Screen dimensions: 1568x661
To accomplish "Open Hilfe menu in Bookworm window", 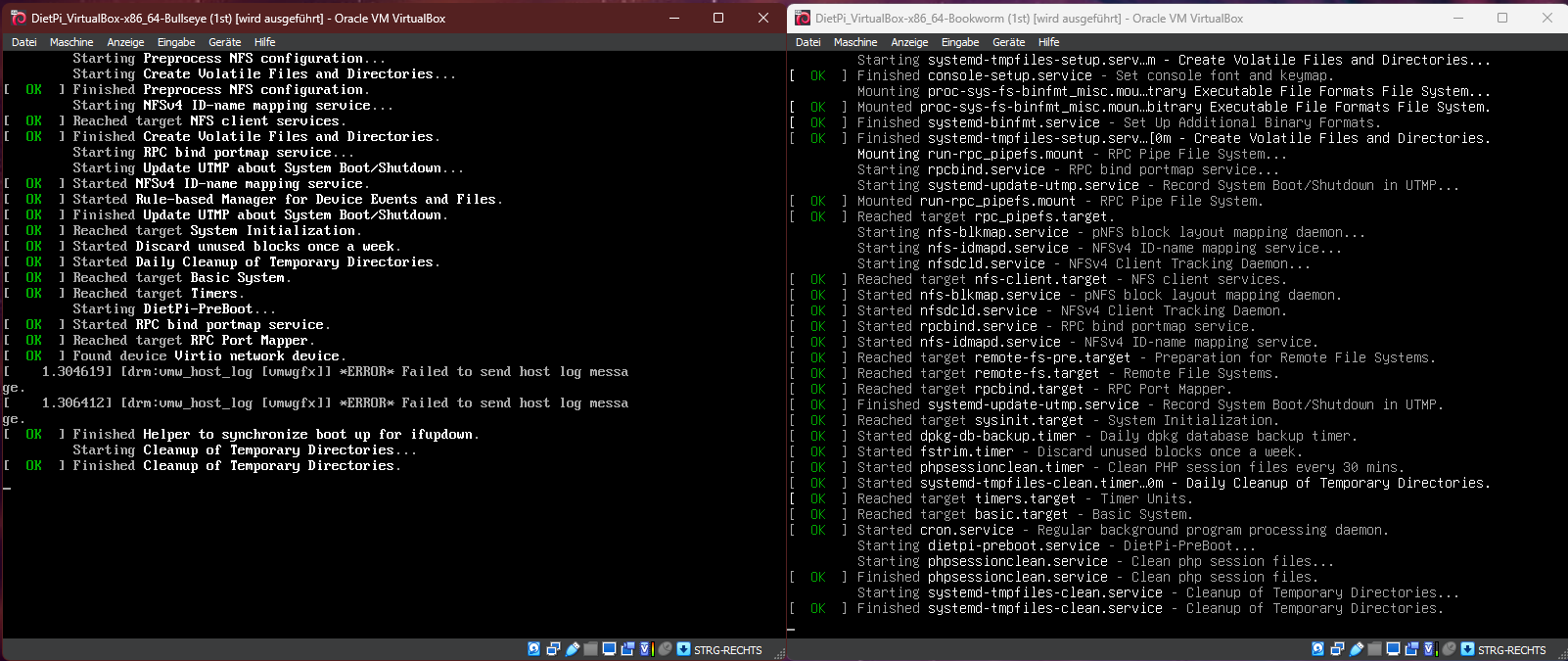I will click(1048, 42).
